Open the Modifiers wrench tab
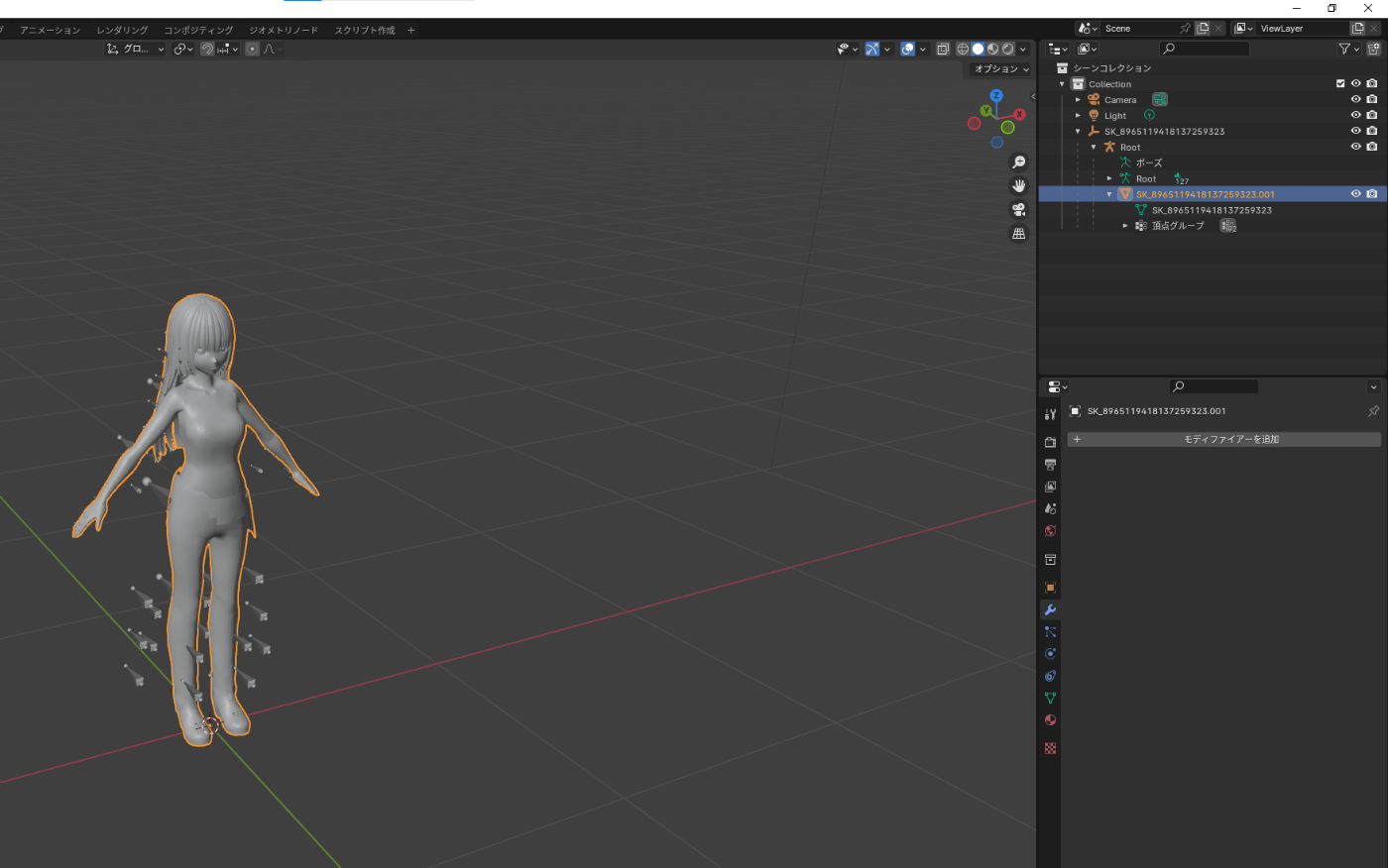This screenshot has height=868, width=1388. pyautogui.click(x=1050, y=609)
